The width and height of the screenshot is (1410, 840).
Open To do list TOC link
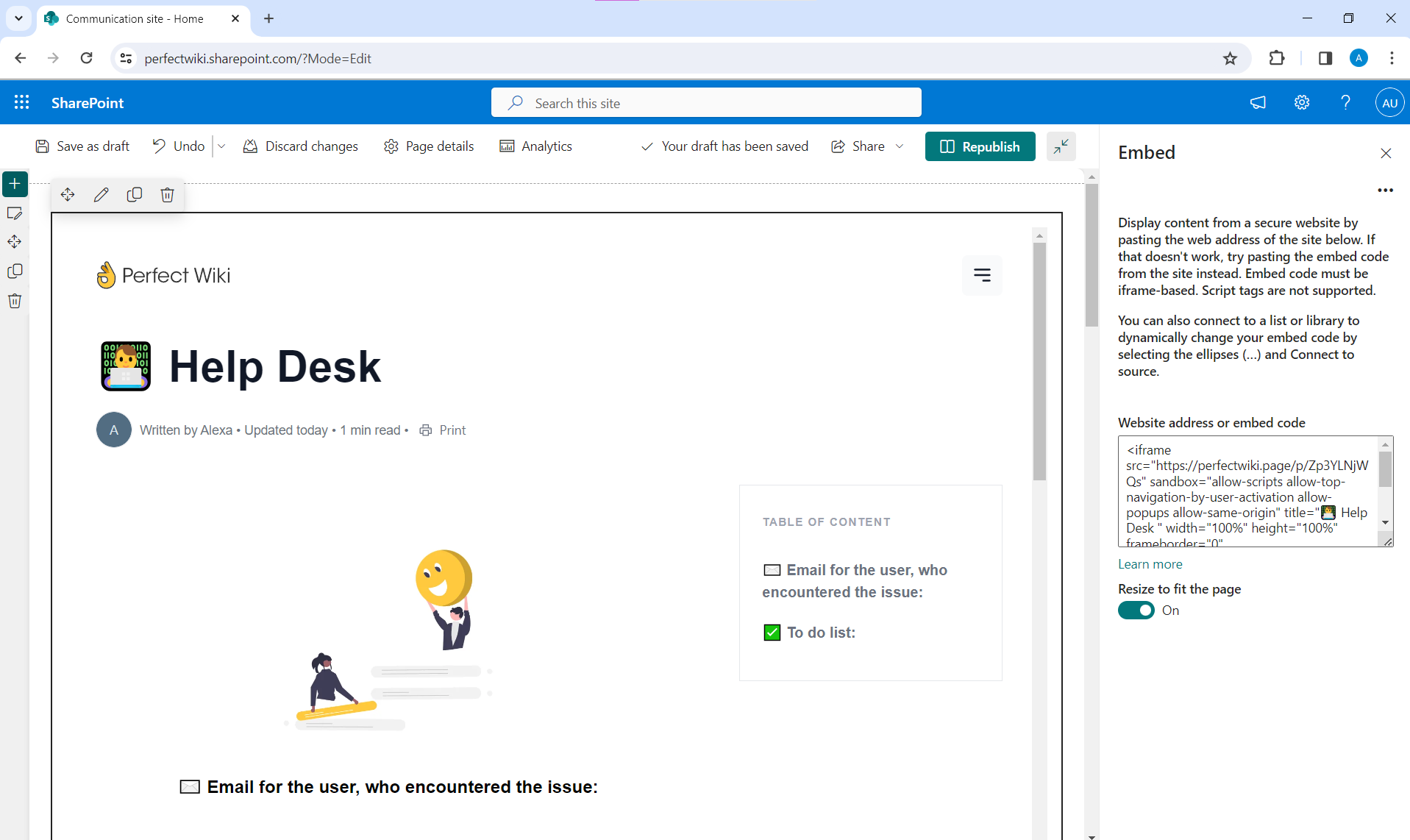810,633
